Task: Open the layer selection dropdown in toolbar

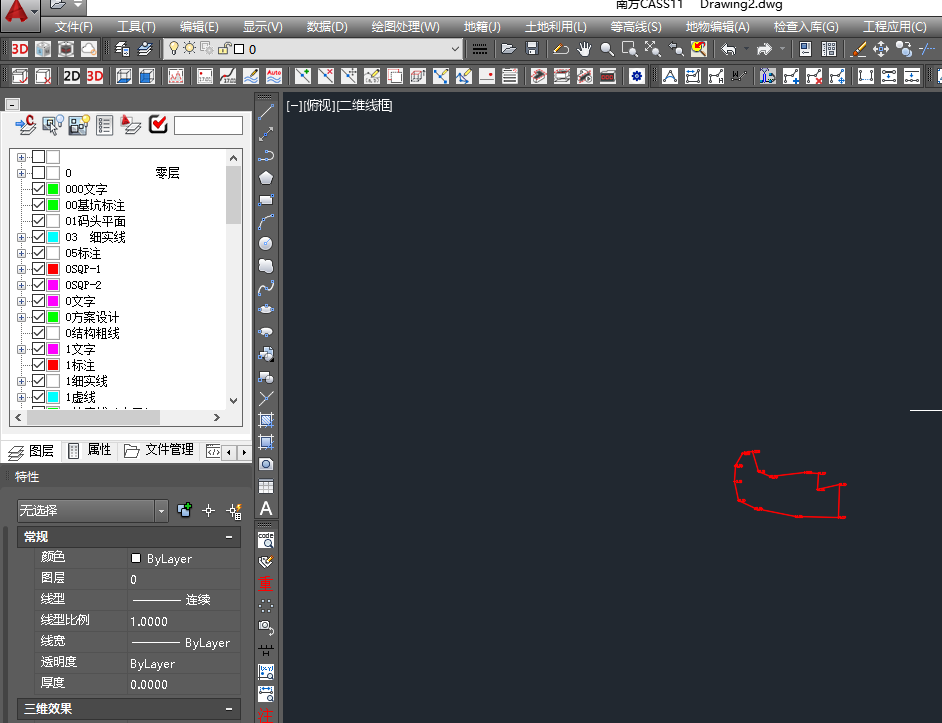Action: coord(455,49)
